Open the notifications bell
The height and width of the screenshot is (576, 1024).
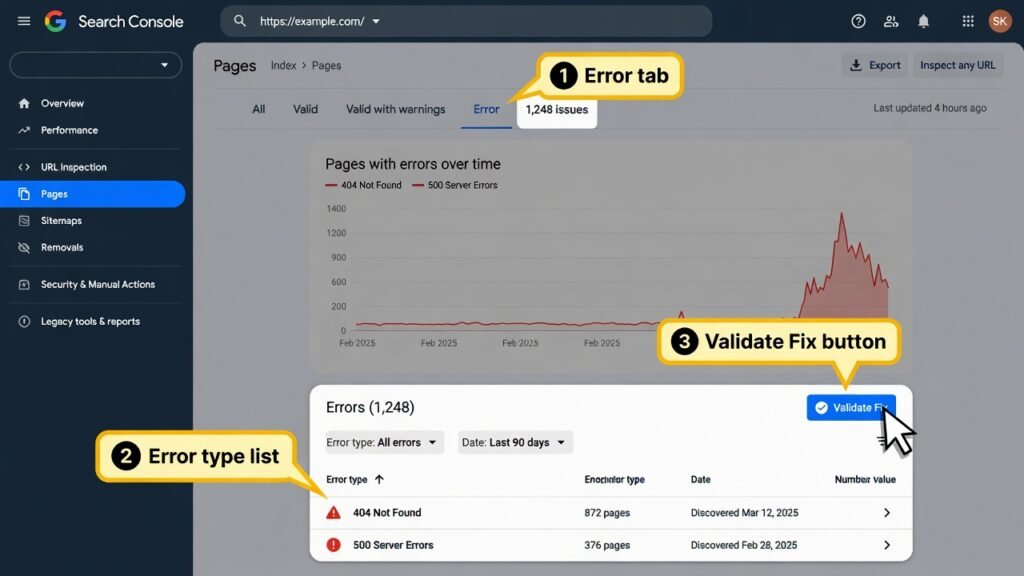[x=923, y=22]
